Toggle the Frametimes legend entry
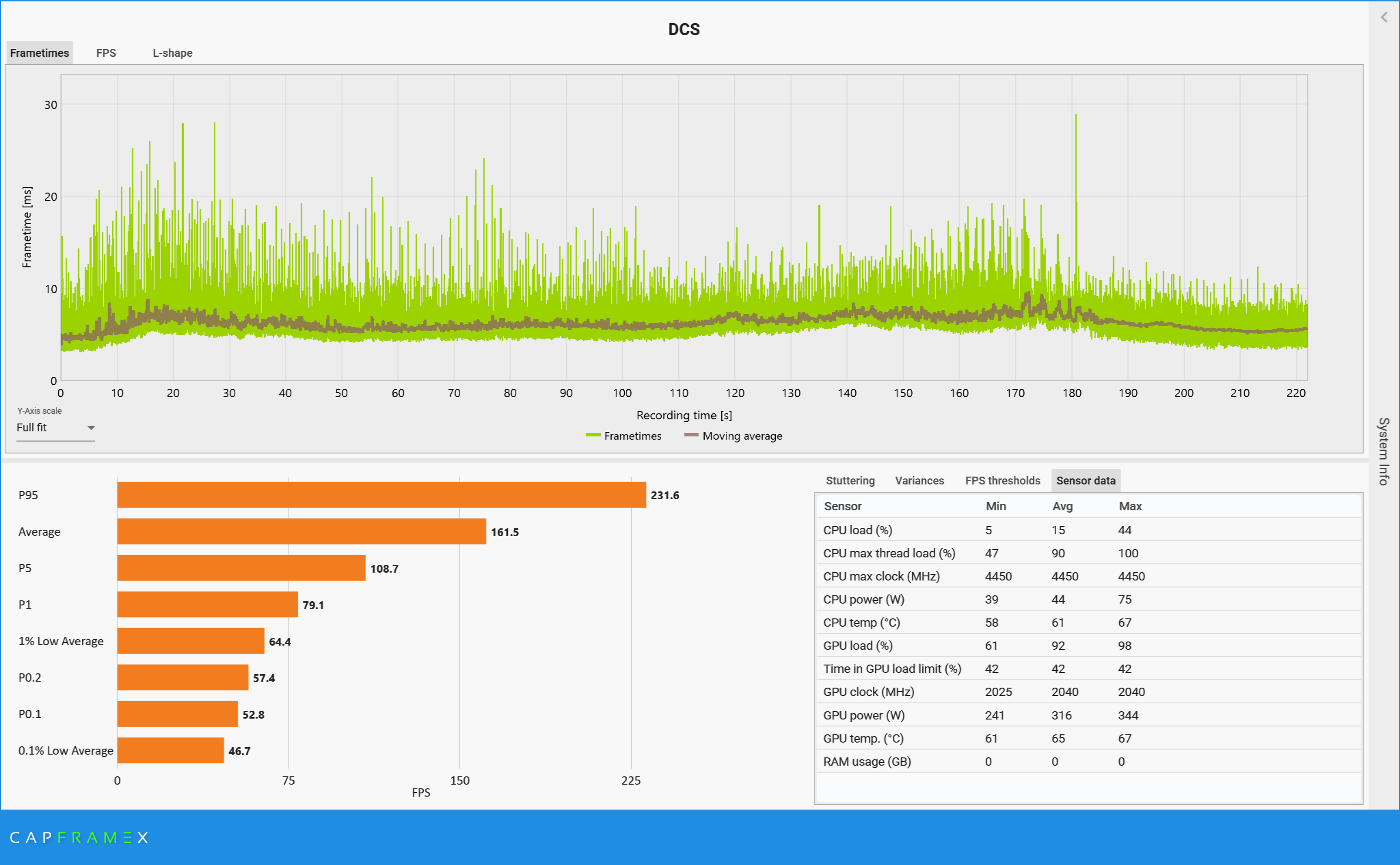 click(x=623, y=436)
